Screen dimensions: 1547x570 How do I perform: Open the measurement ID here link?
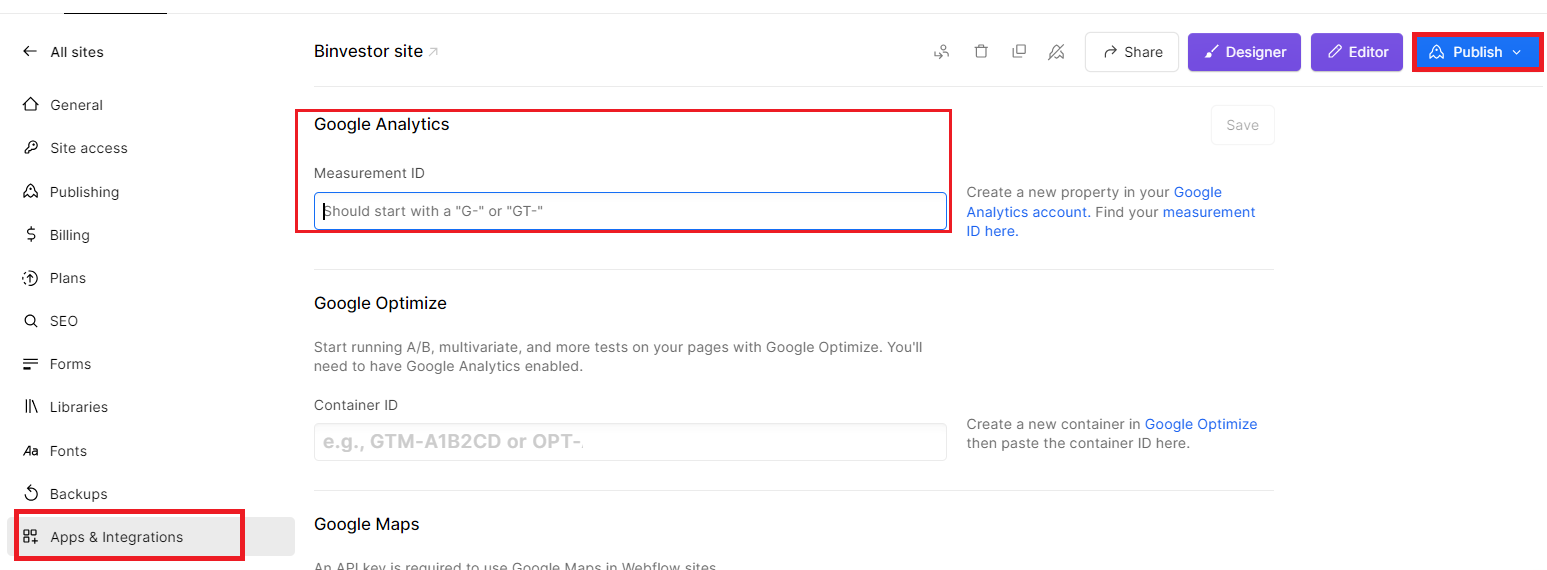1111,221
